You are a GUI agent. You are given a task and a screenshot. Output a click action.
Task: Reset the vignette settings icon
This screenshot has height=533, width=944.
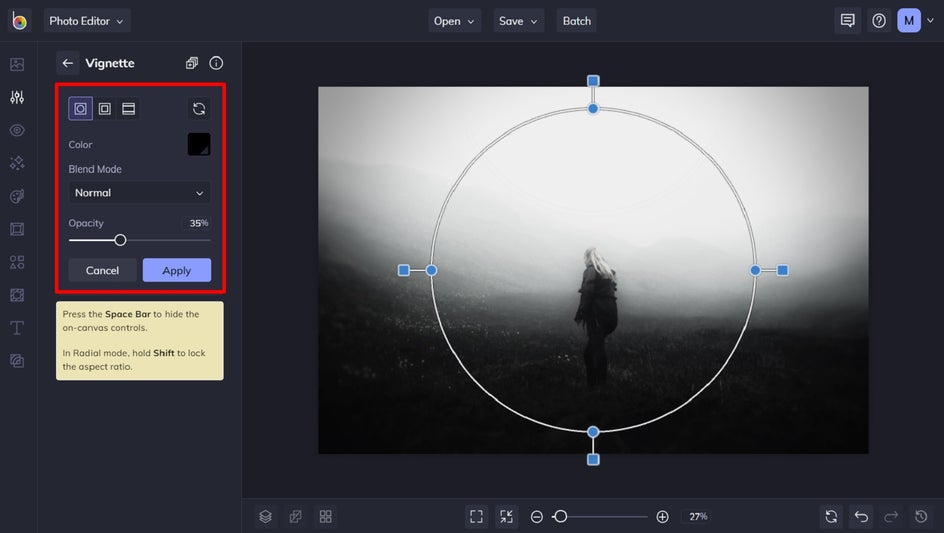(x=199, y=108)
